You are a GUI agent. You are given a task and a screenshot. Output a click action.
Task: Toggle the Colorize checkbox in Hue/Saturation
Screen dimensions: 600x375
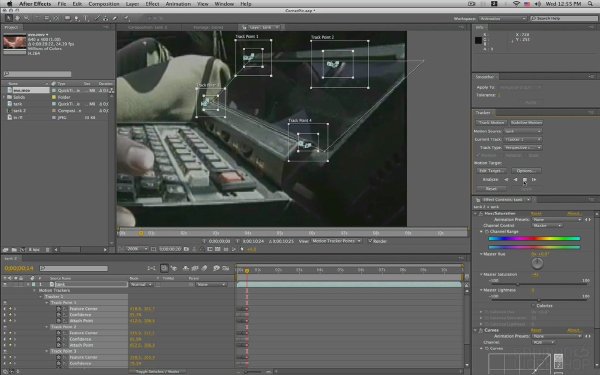click(533, 306)
